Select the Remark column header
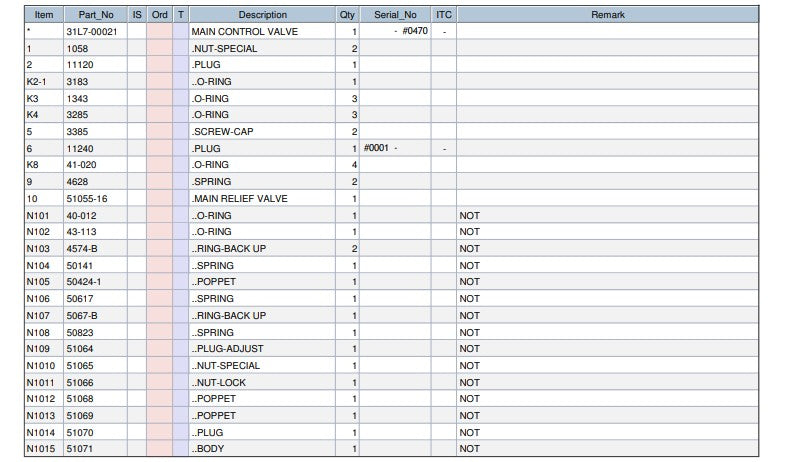This screenshot has height=462, width=789. (x=607, y=15)
